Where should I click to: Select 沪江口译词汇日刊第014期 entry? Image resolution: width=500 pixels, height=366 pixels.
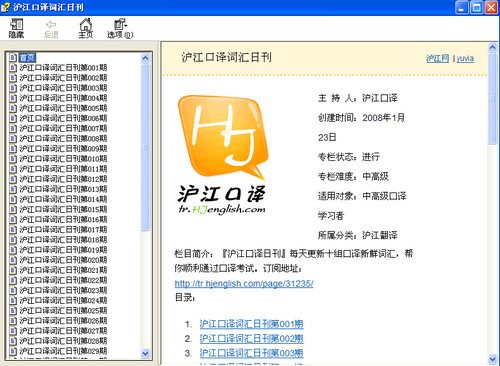point(63,199)
